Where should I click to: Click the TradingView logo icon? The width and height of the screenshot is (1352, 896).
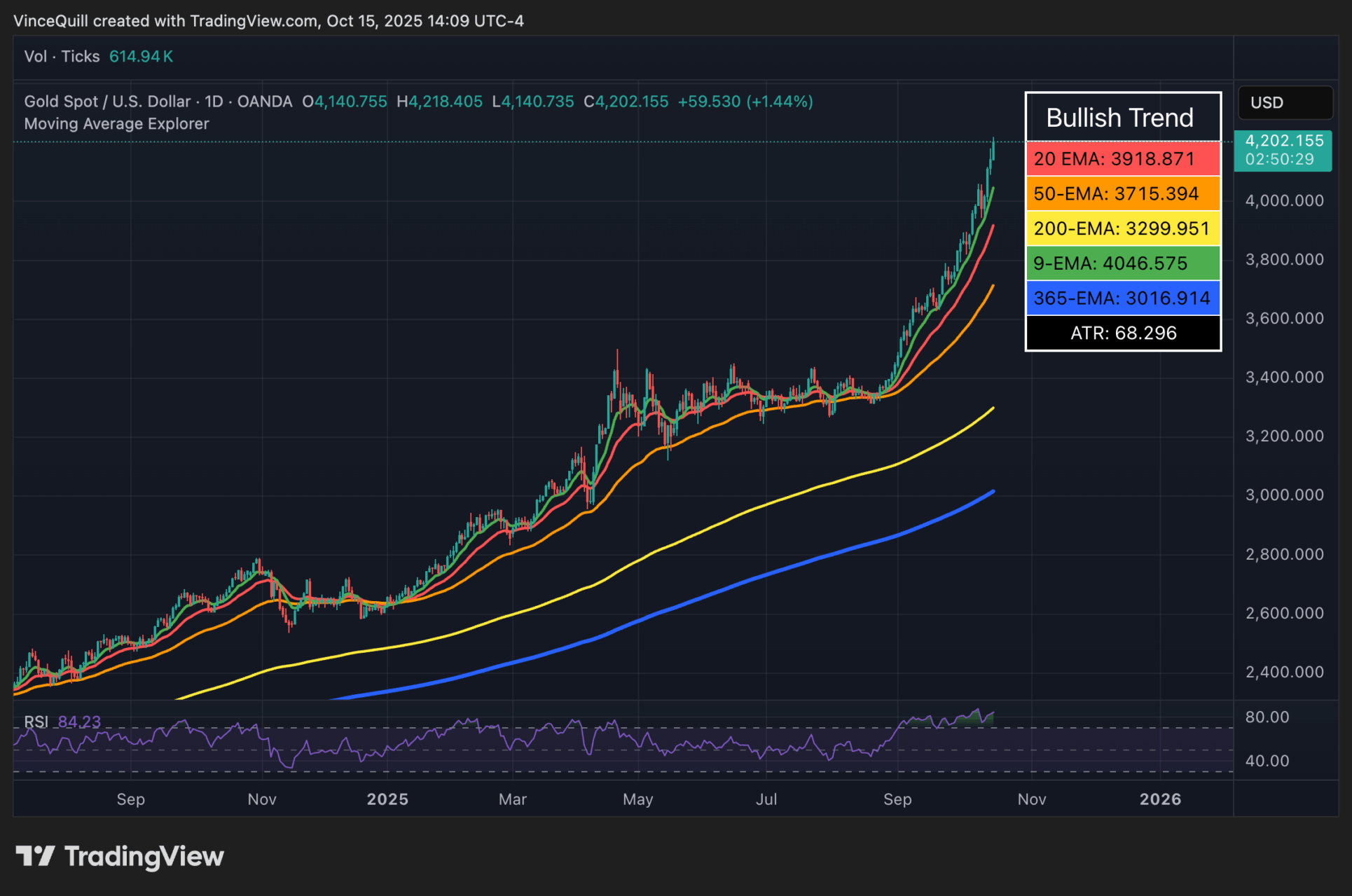pos(35,856)
